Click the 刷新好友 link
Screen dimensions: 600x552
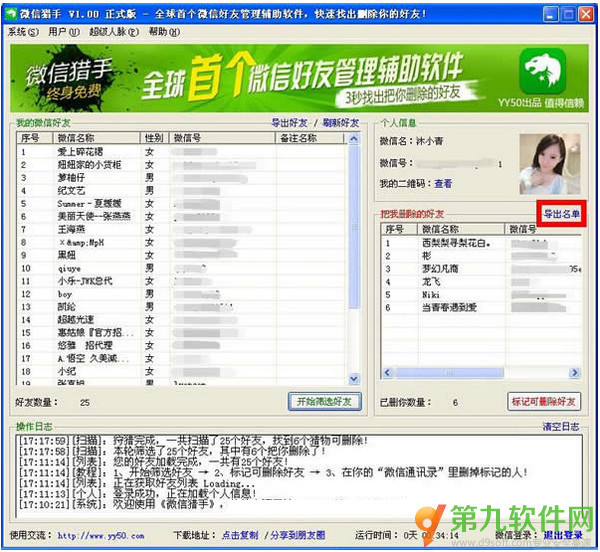click(341, 123)
